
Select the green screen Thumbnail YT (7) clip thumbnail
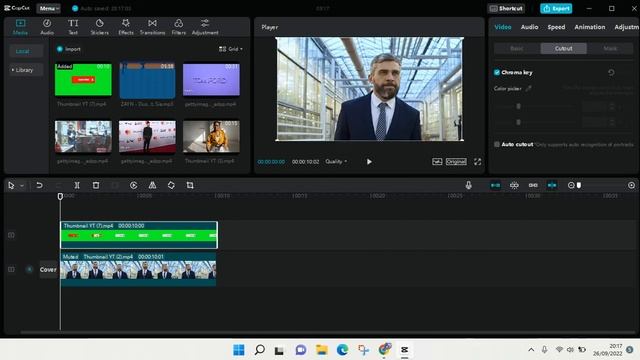point(83,80)
